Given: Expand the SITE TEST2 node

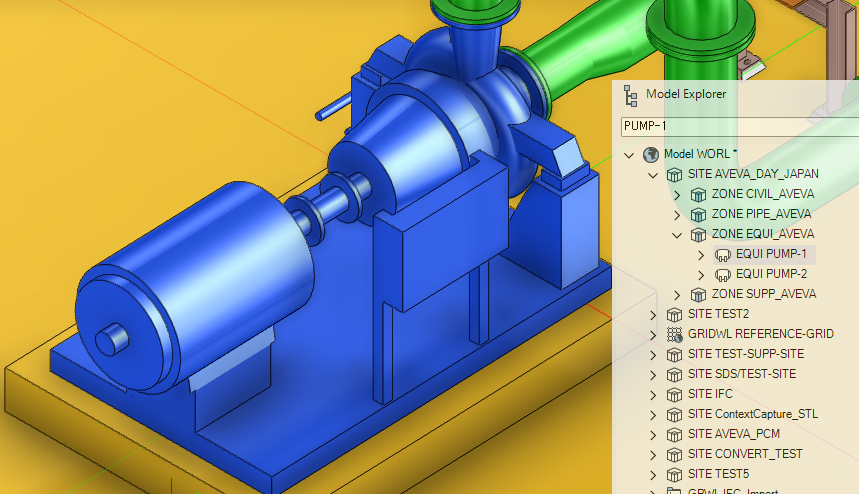Looking at the screenshot, I should [x=653, y=314].
